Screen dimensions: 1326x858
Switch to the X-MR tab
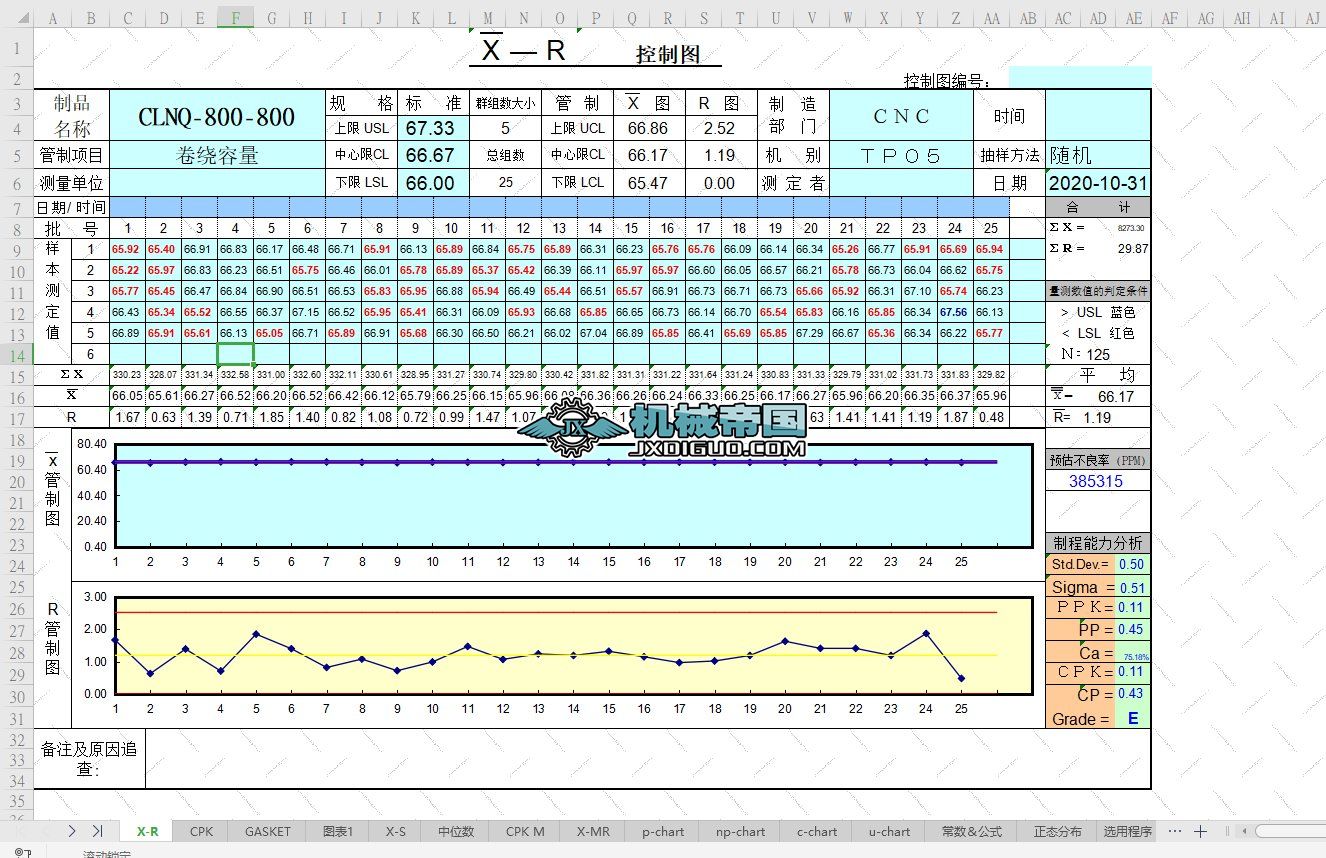pos(591,831)
